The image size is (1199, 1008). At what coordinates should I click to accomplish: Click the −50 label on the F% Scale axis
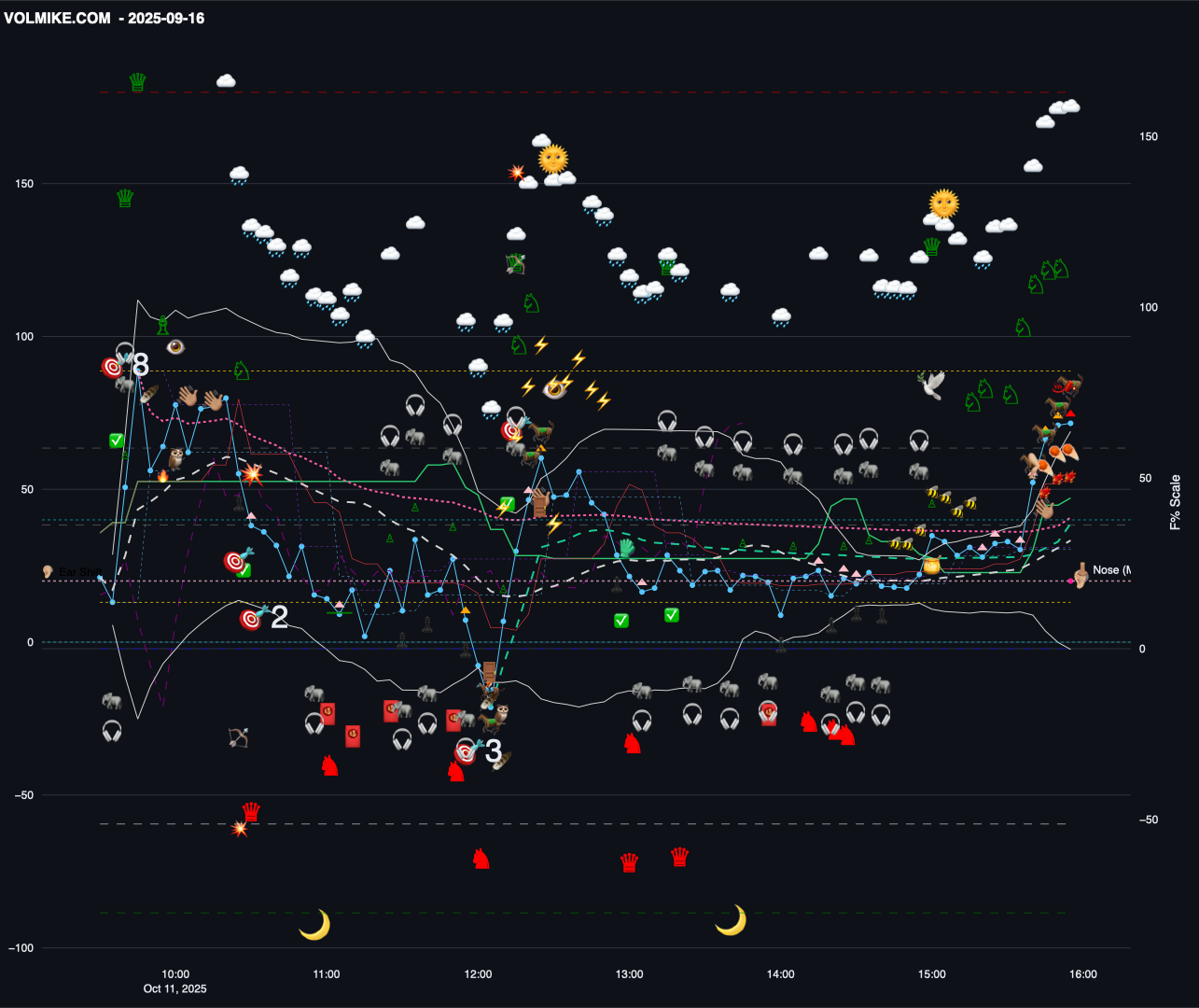pos(1149,820)
